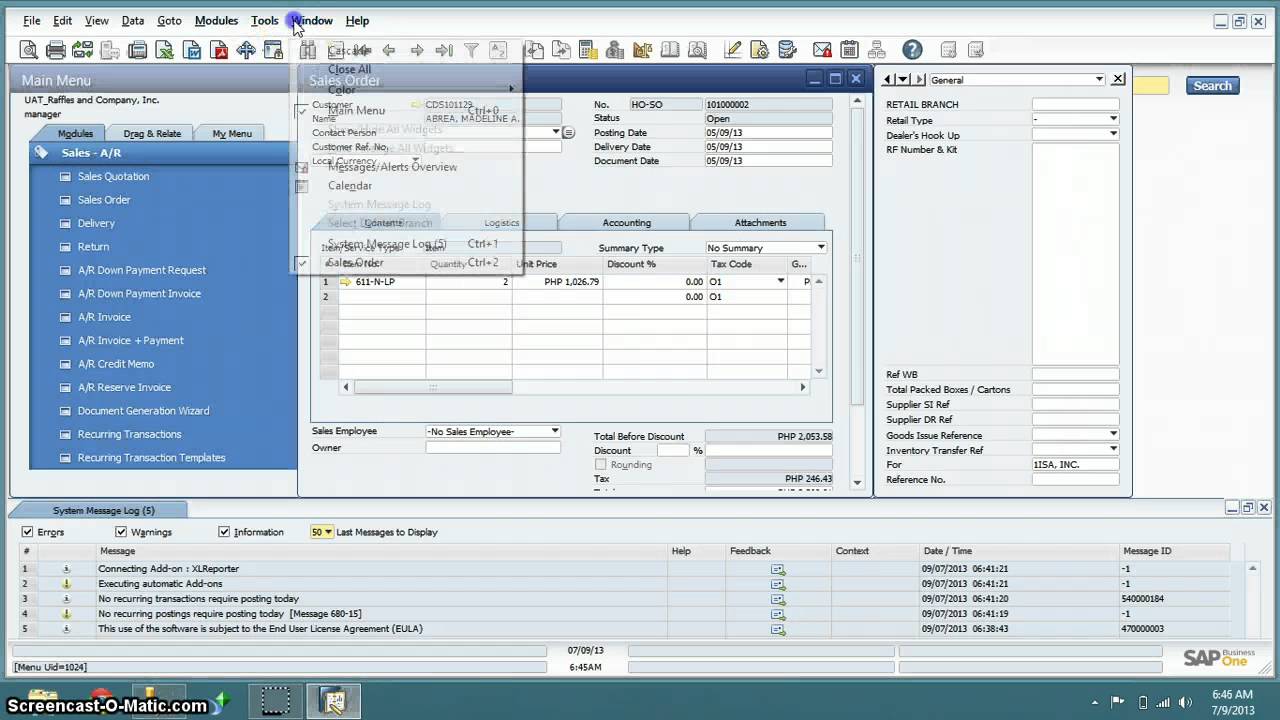Go to the next record arrow

(x=417, y=50)
